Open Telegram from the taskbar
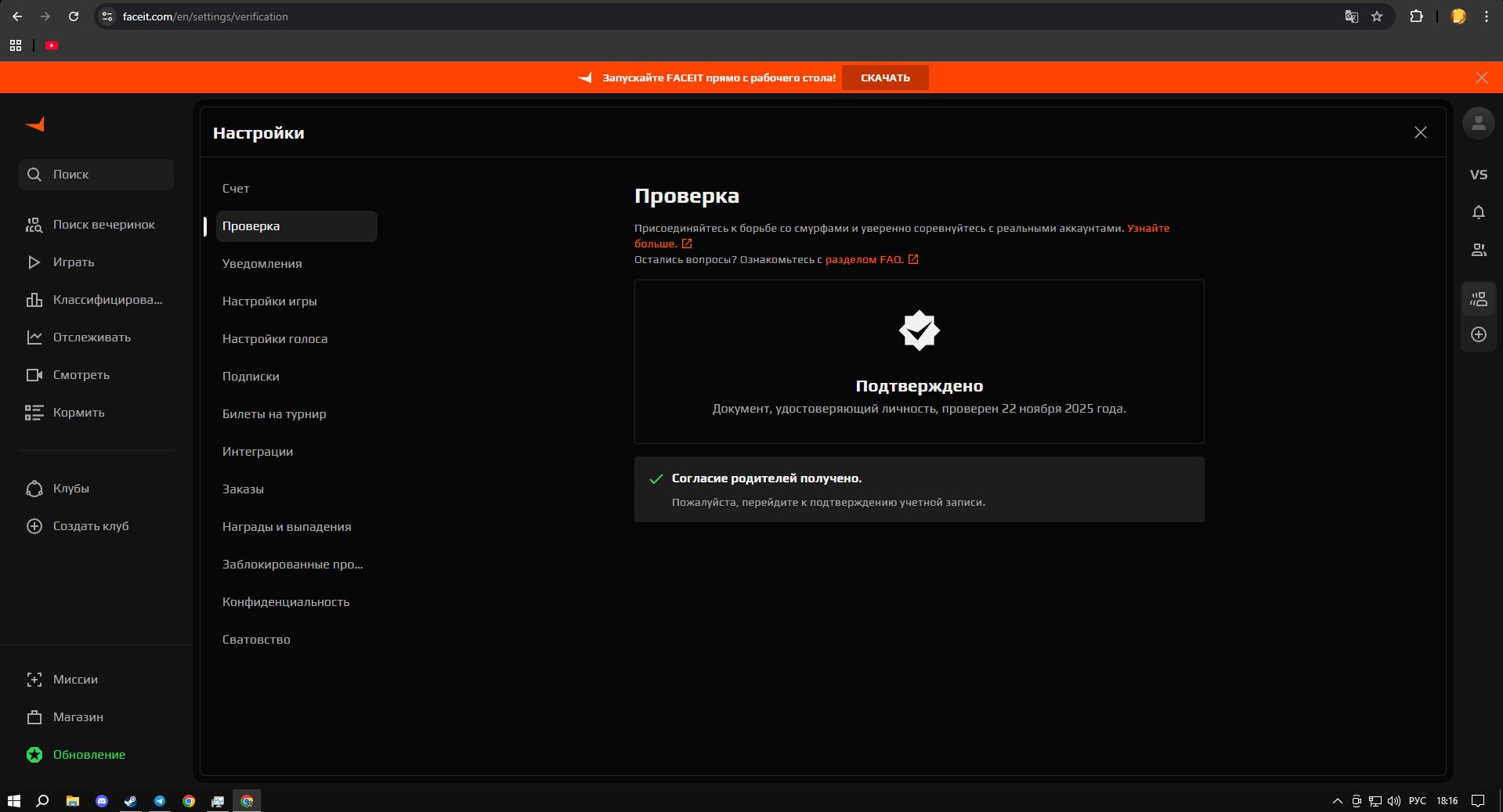Viewport: 1503px width, 812px height. (159, 801)
